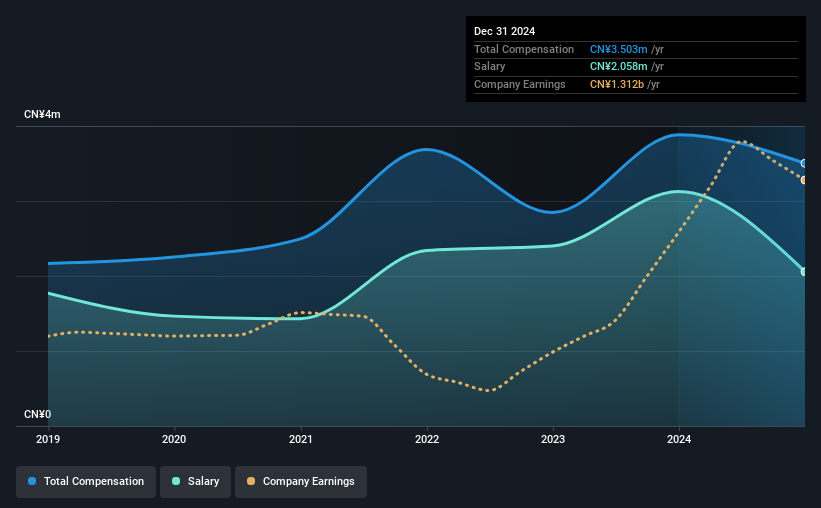
Task: Click the CN¥1.312b company earnings value
Action: 617,84
